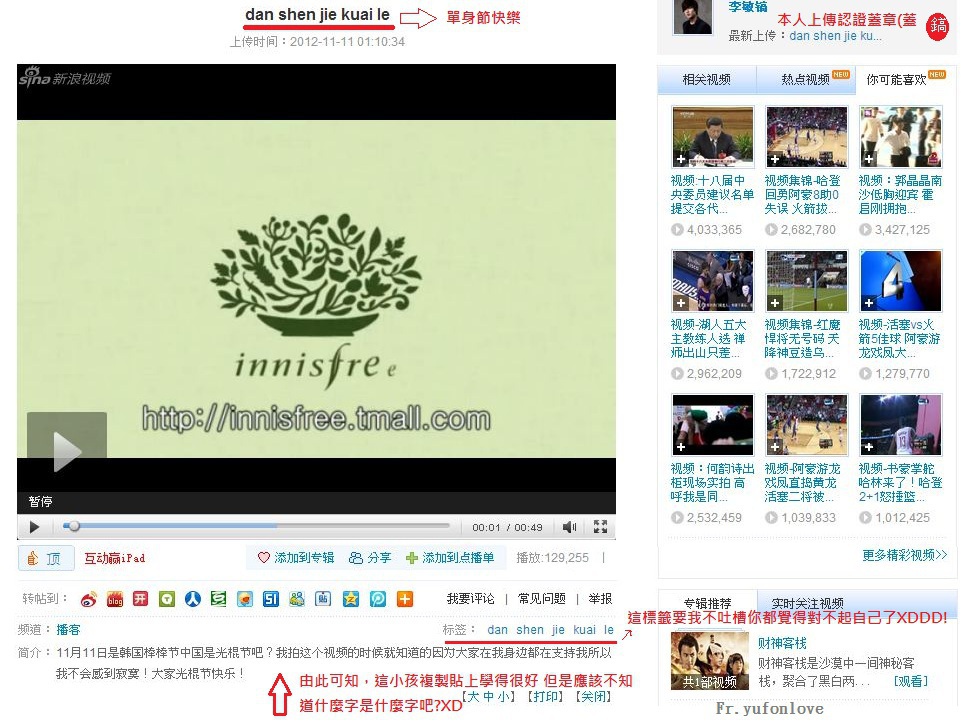Share via yellow star Qzone icon
961x722 pixels.
[x=351, y=599]
